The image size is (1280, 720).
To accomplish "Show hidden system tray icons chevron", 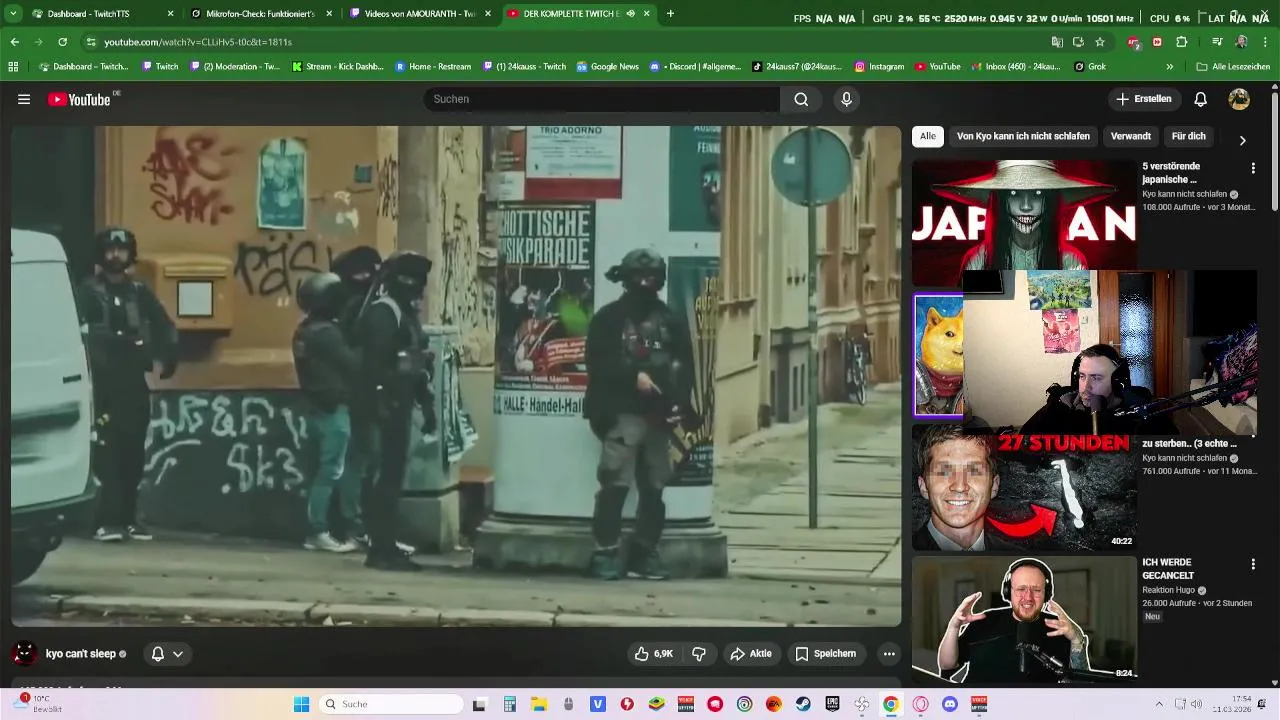I will pos(1159,704).
